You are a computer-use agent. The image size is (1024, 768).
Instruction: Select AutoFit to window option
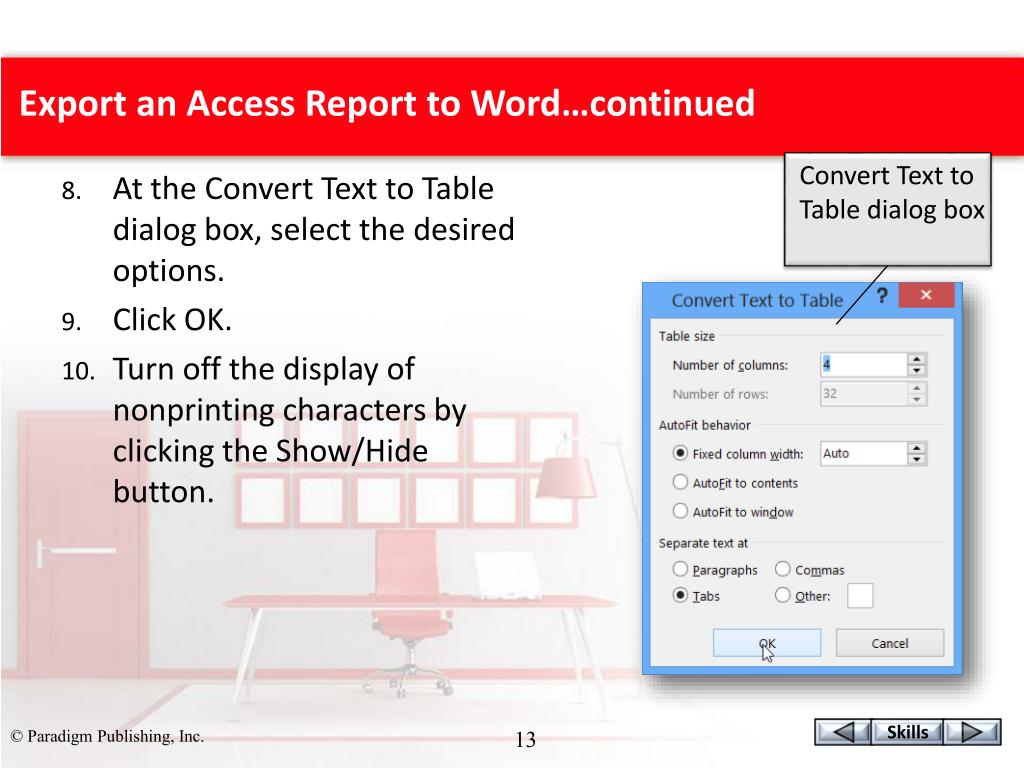pyautogui.click(x=680, y=511)
